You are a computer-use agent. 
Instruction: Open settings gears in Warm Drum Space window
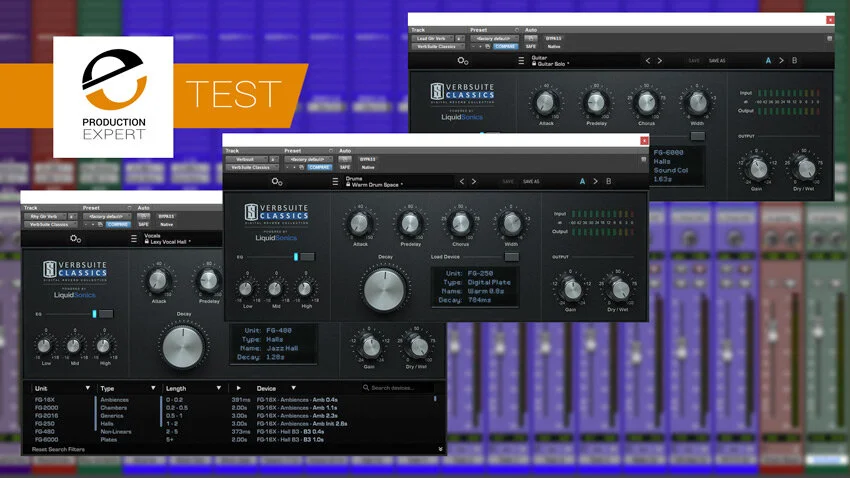(x=277, y=182)
